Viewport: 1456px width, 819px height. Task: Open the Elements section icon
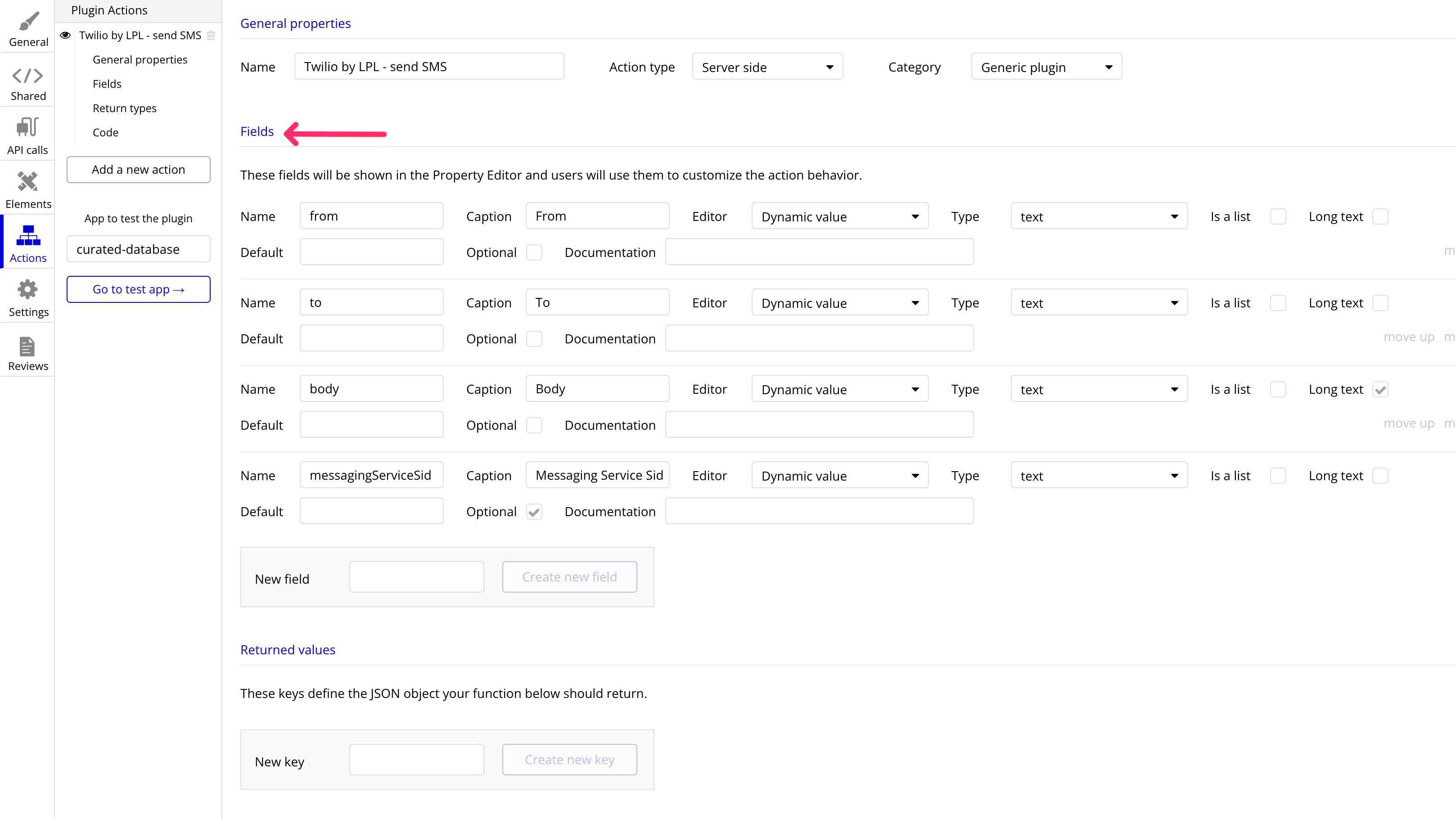28,181
